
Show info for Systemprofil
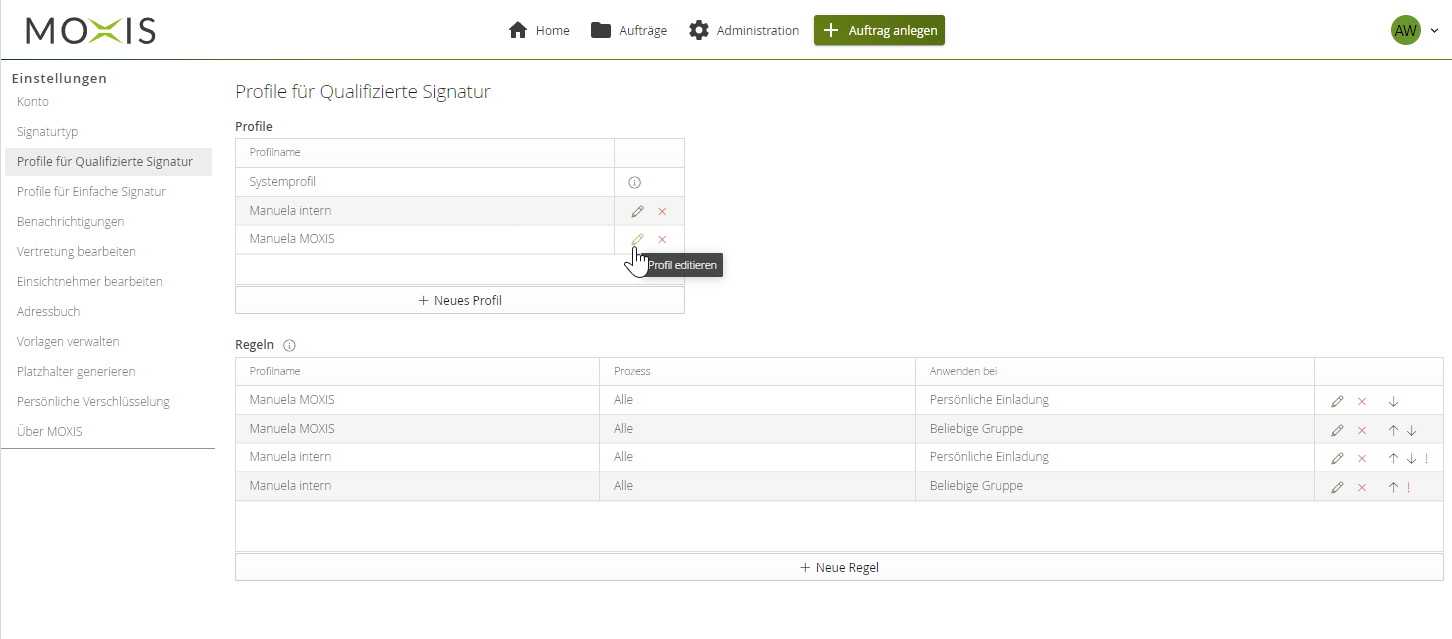(634, 183)
